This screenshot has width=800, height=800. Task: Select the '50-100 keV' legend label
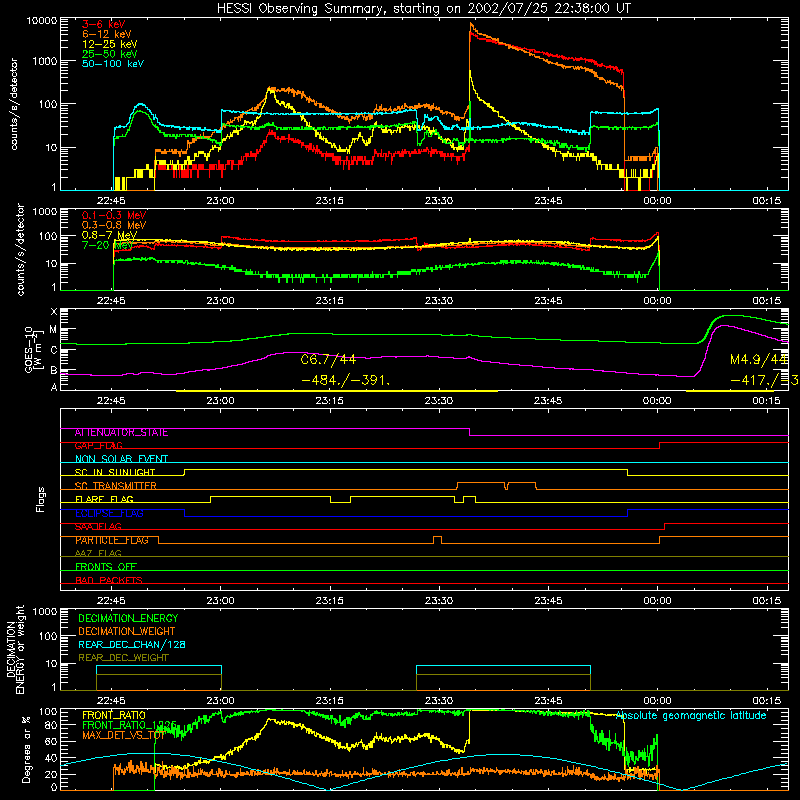pos(113,64)
